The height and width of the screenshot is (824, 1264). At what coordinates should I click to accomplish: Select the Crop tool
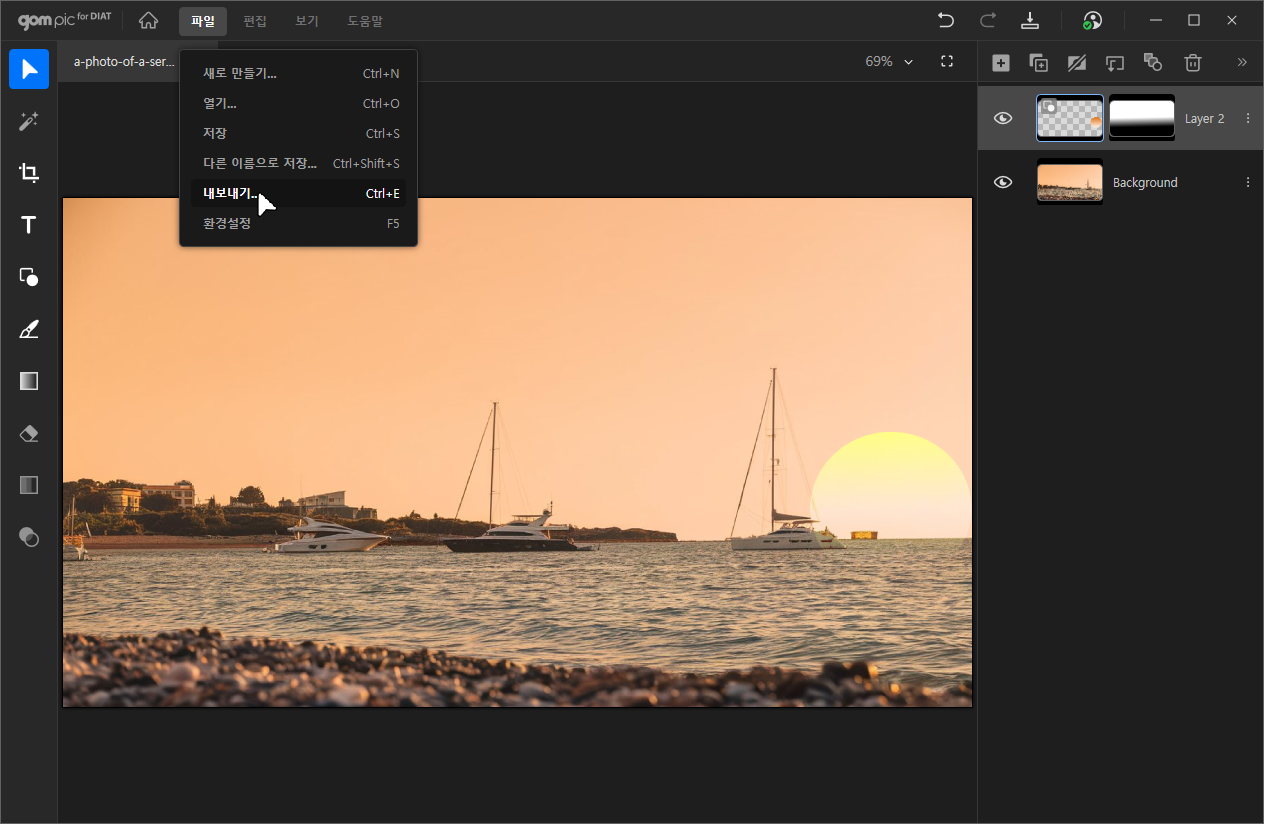[29, 173]
